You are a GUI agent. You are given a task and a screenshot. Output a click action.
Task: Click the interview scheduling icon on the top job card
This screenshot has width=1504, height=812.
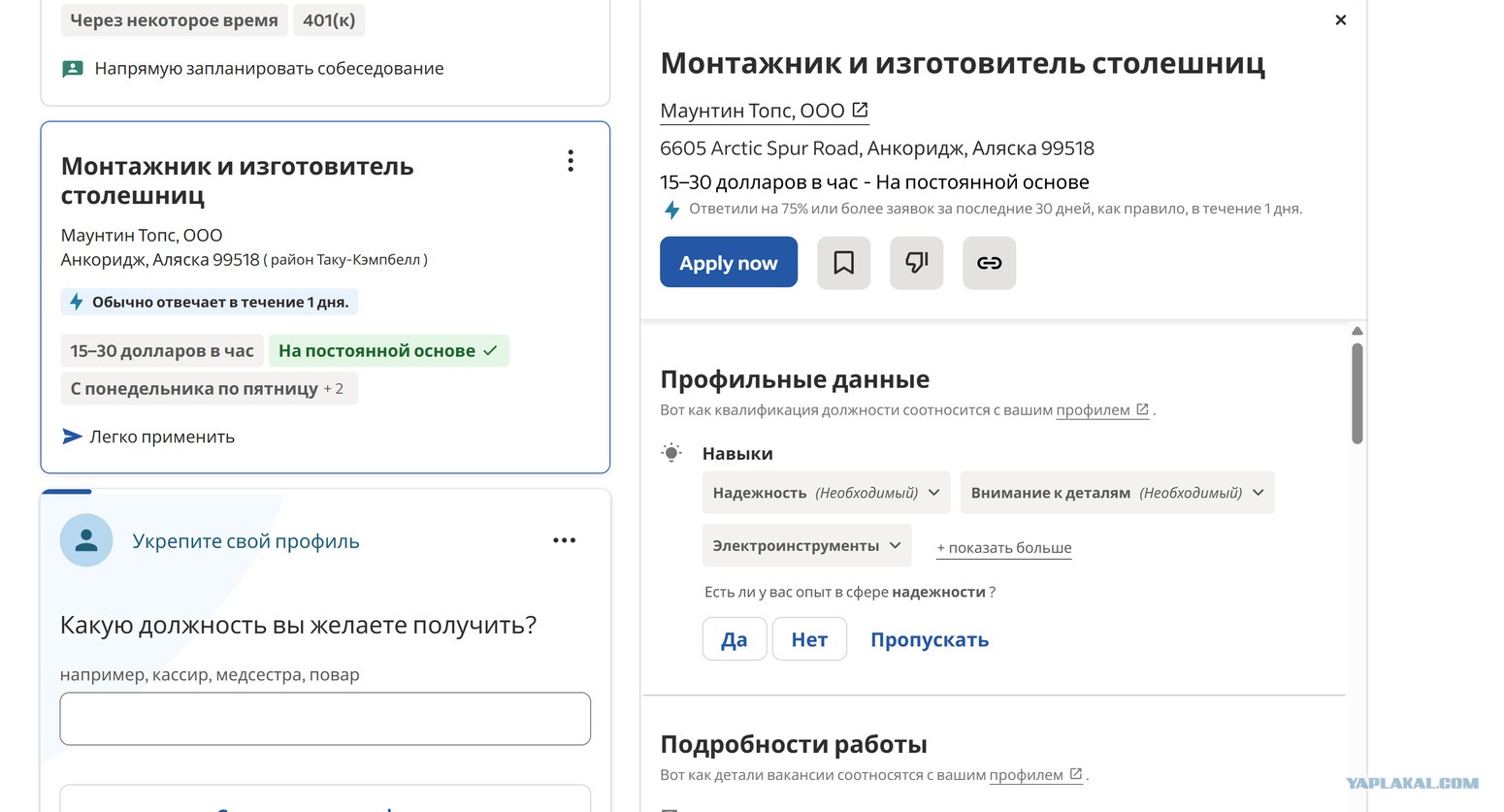click(x=73, y=69)
